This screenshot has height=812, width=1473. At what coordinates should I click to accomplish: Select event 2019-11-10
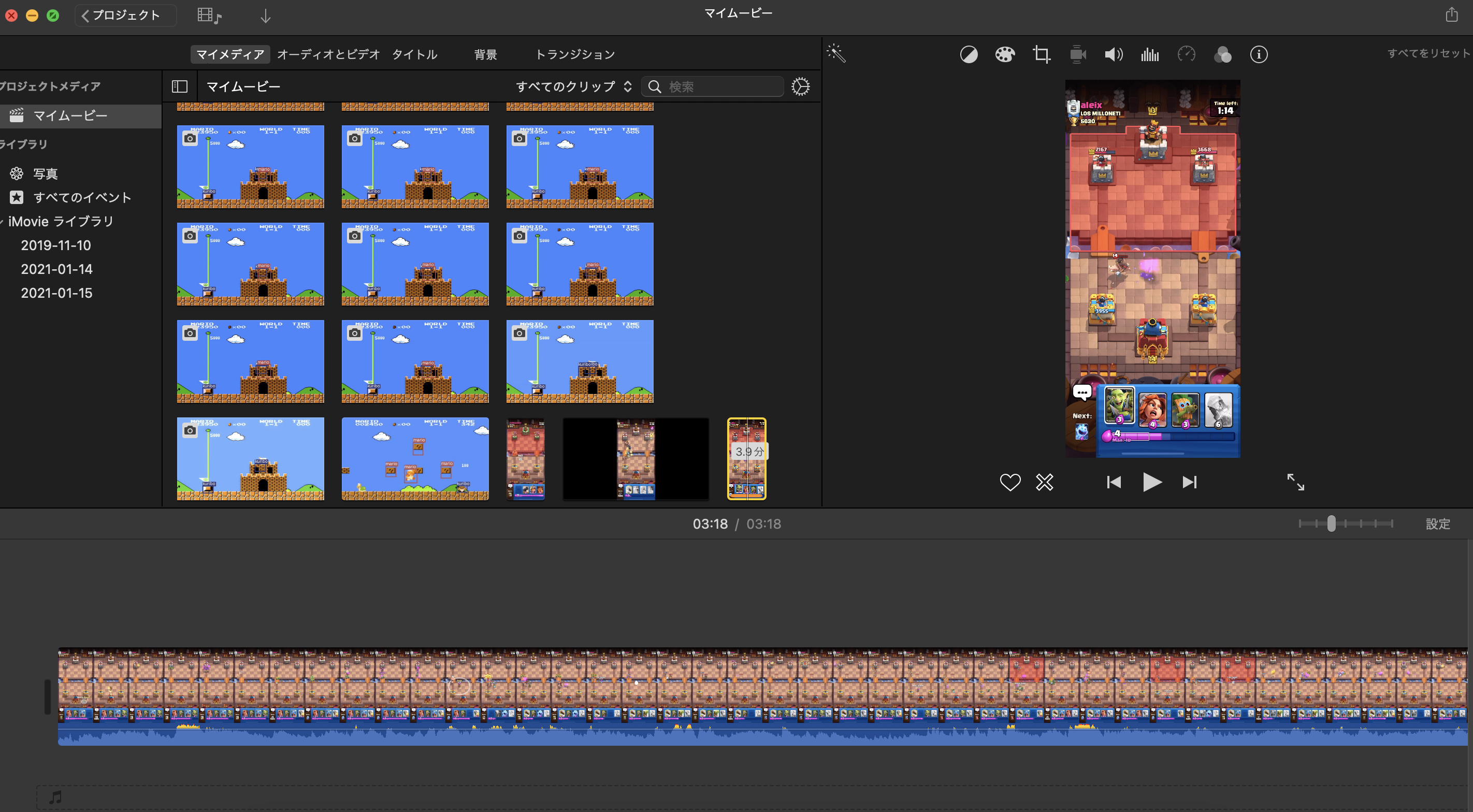pyautogui.click(x=56, y=246)
